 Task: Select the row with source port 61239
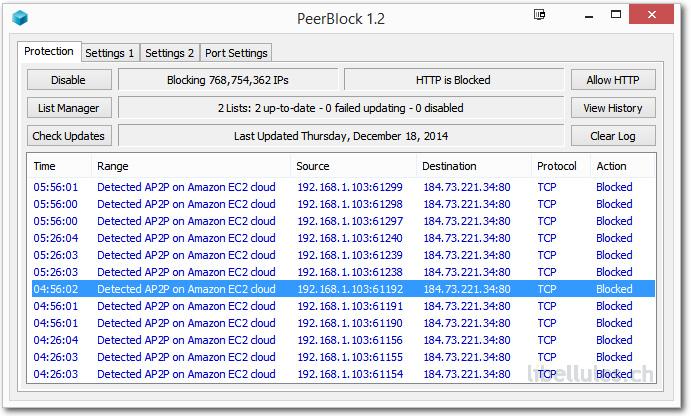(343, 255)
